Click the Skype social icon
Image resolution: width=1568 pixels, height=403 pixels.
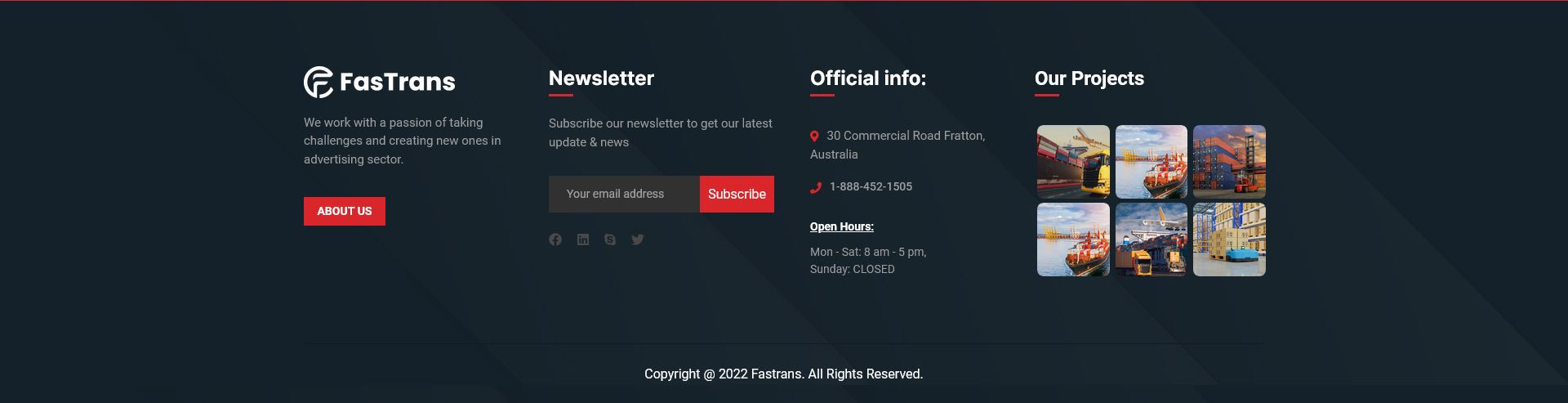[610, 240]
